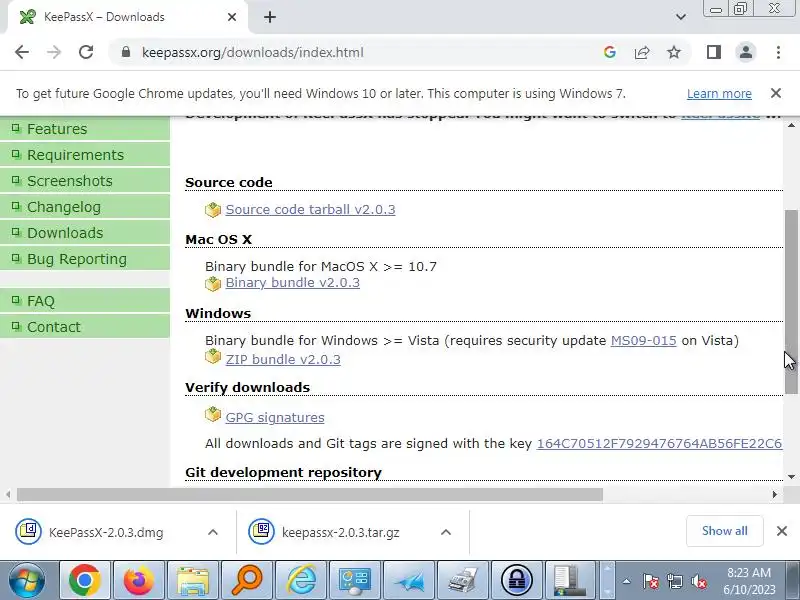Open the signing key fingerprint link
This screenshot has width=800, height=600.
coord(659,443)
